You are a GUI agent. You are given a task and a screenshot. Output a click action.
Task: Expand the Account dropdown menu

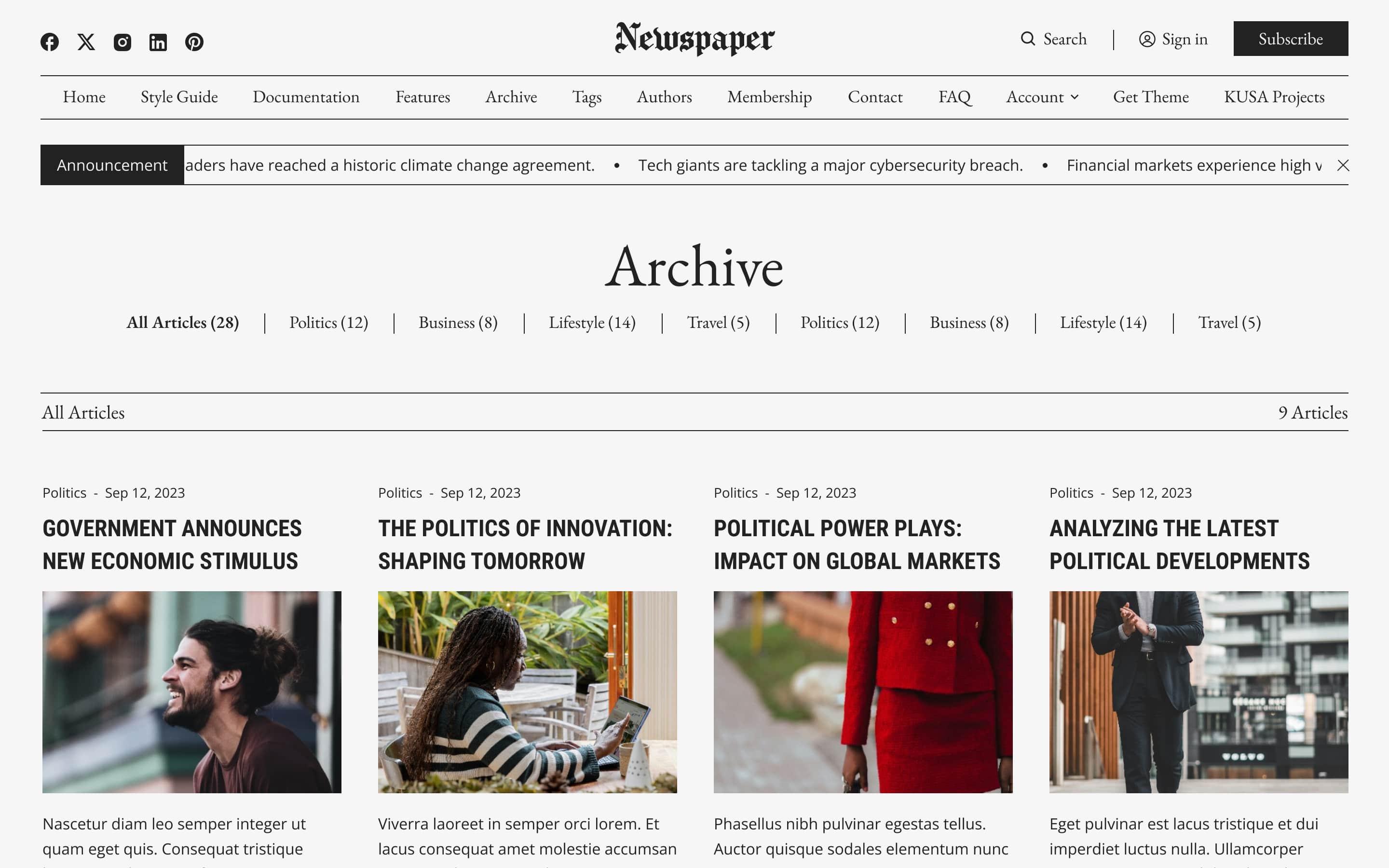[x=1041, y=97]
